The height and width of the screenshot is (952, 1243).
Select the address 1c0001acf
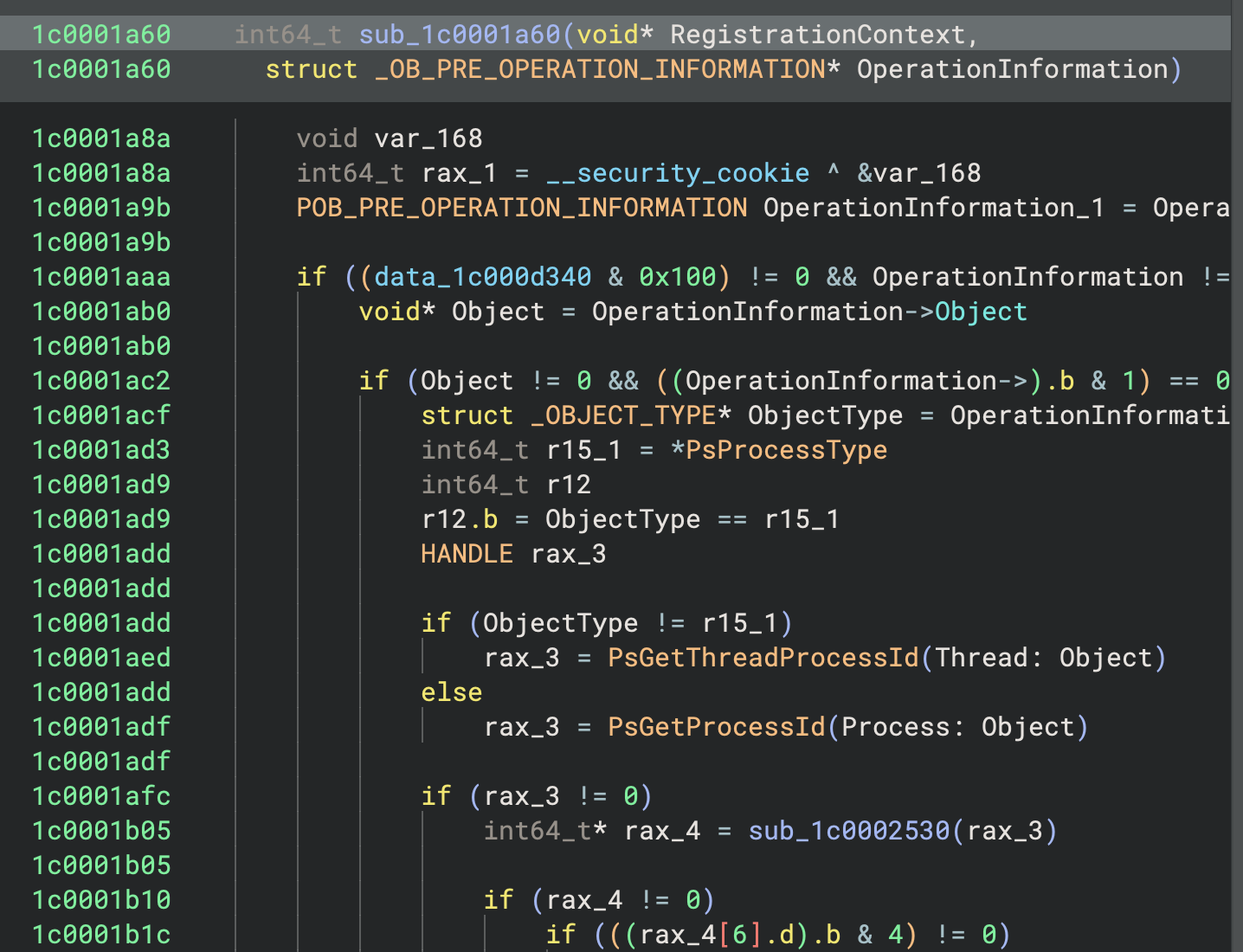tap(101, 415)
